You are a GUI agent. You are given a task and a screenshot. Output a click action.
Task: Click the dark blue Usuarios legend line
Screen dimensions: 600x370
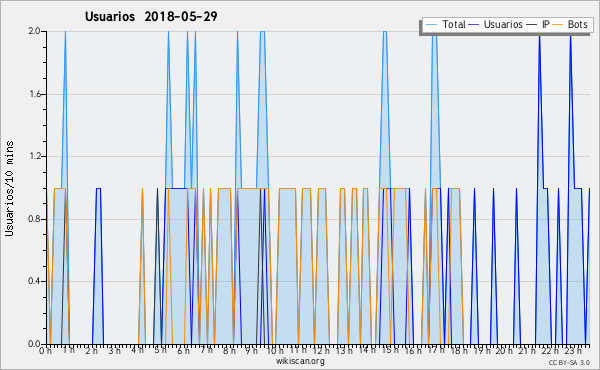[x=474, y=25]
